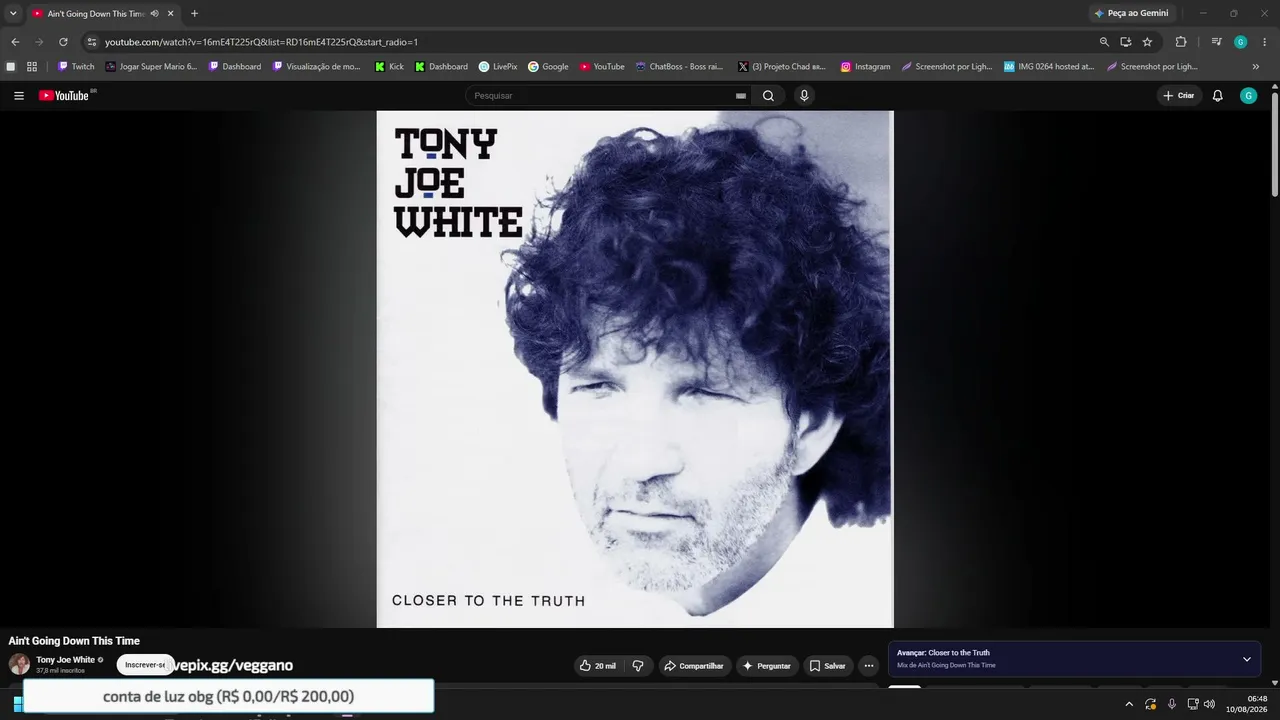Viewport: 1280px width, 720px height.
Task: Expand the Avançar playlist panel chevron
Action: point(1247,659)
